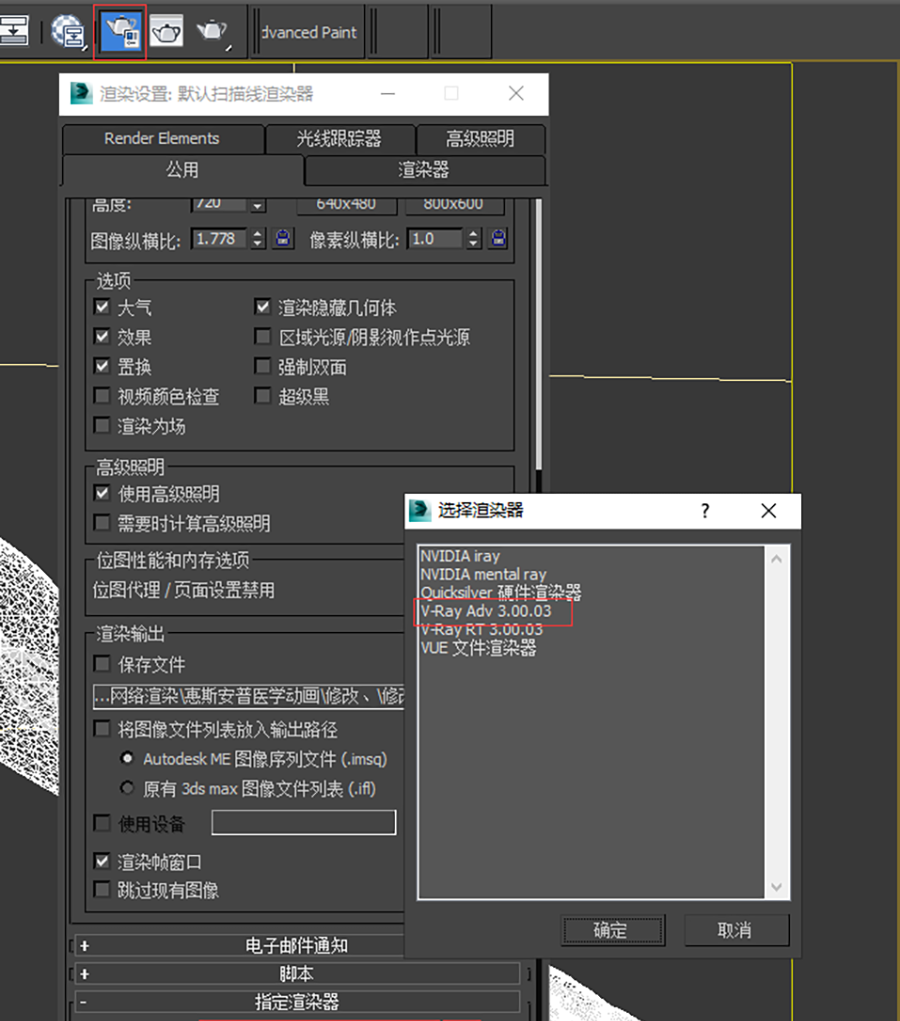Select Autodesk ME 图像序列文件 (.imsq) radio button
Image resolution: width=900 pixels, height=1021 pixels.
pos(128,759)
